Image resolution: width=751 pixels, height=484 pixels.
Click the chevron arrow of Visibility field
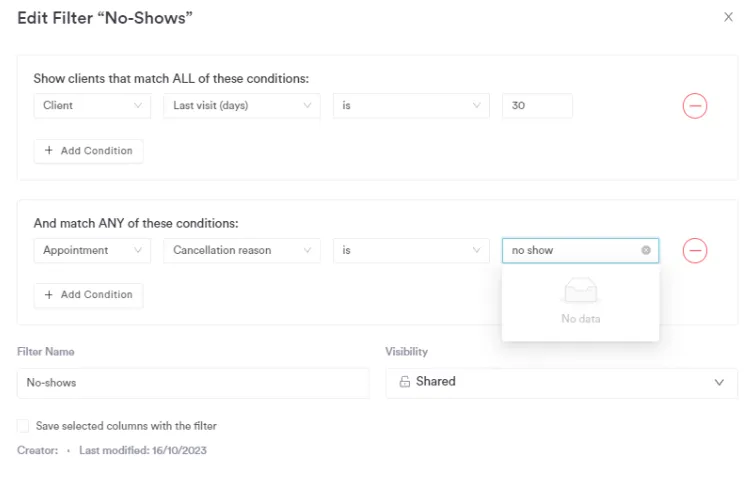[718, 382]
